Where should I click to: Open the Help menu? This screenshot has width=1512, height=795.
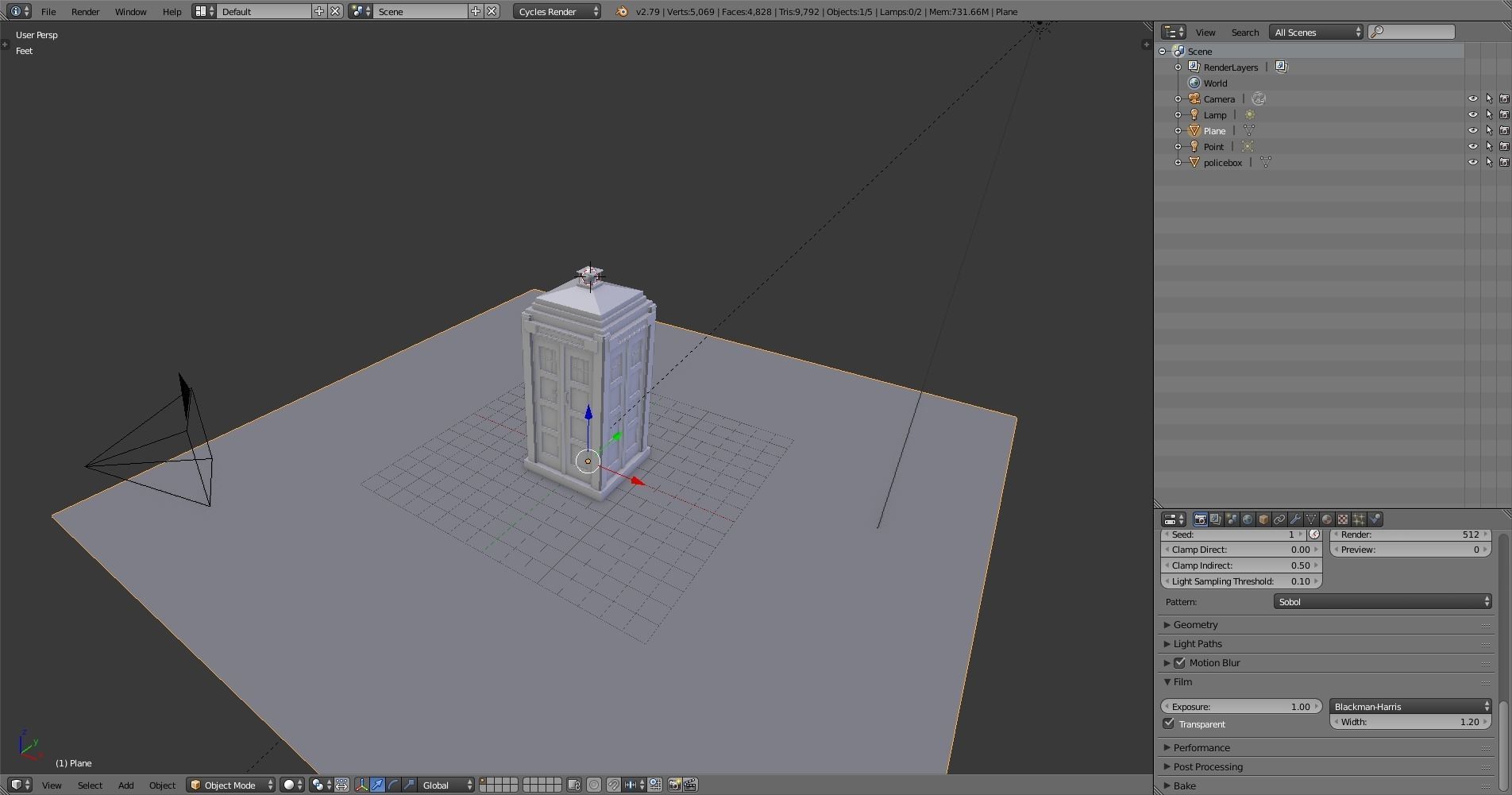click(x=172, y=11)
